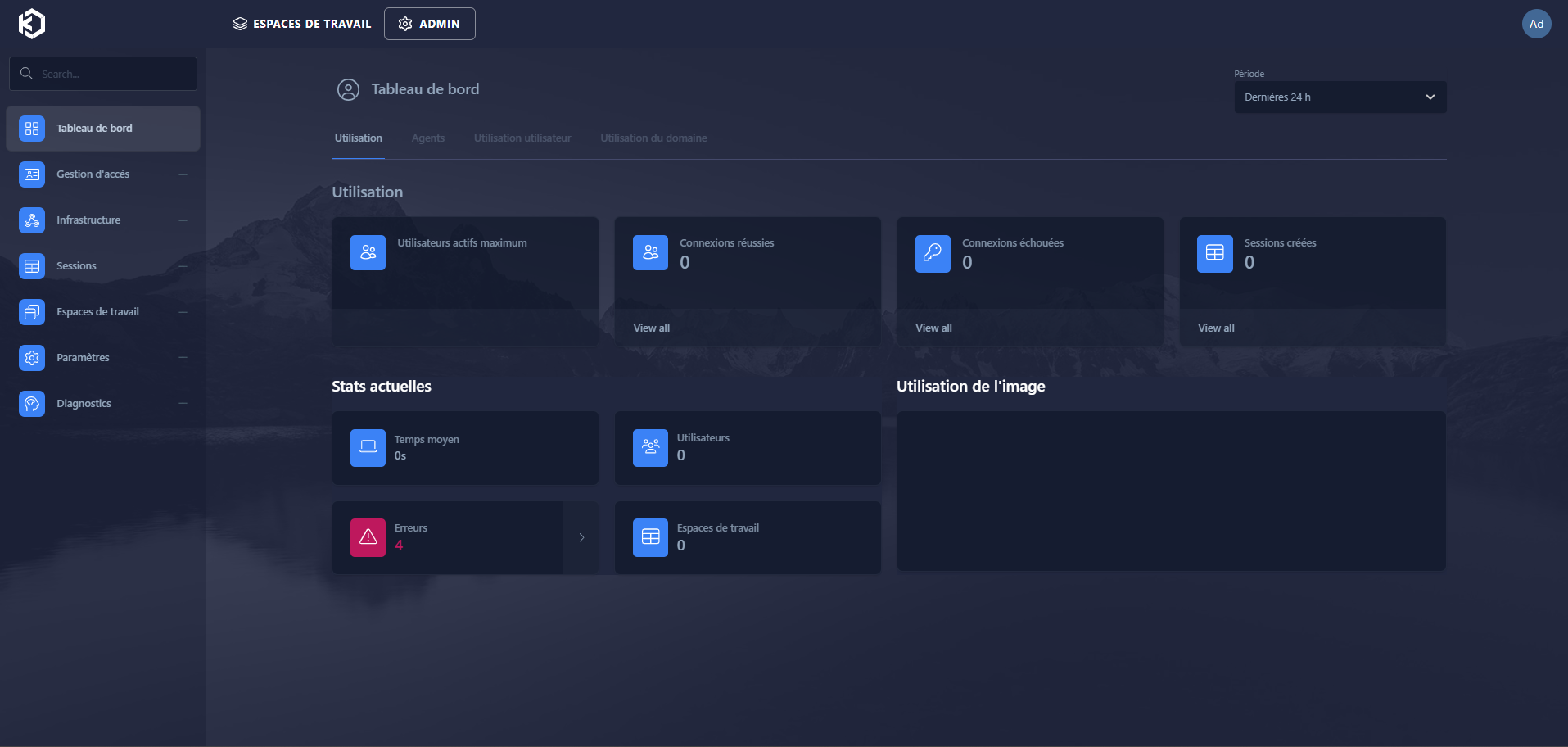The height and width of the screenshot is (747, 1568).
Task: Open the Tableau de bord sidebar icon
Action: tap(32, 129)
